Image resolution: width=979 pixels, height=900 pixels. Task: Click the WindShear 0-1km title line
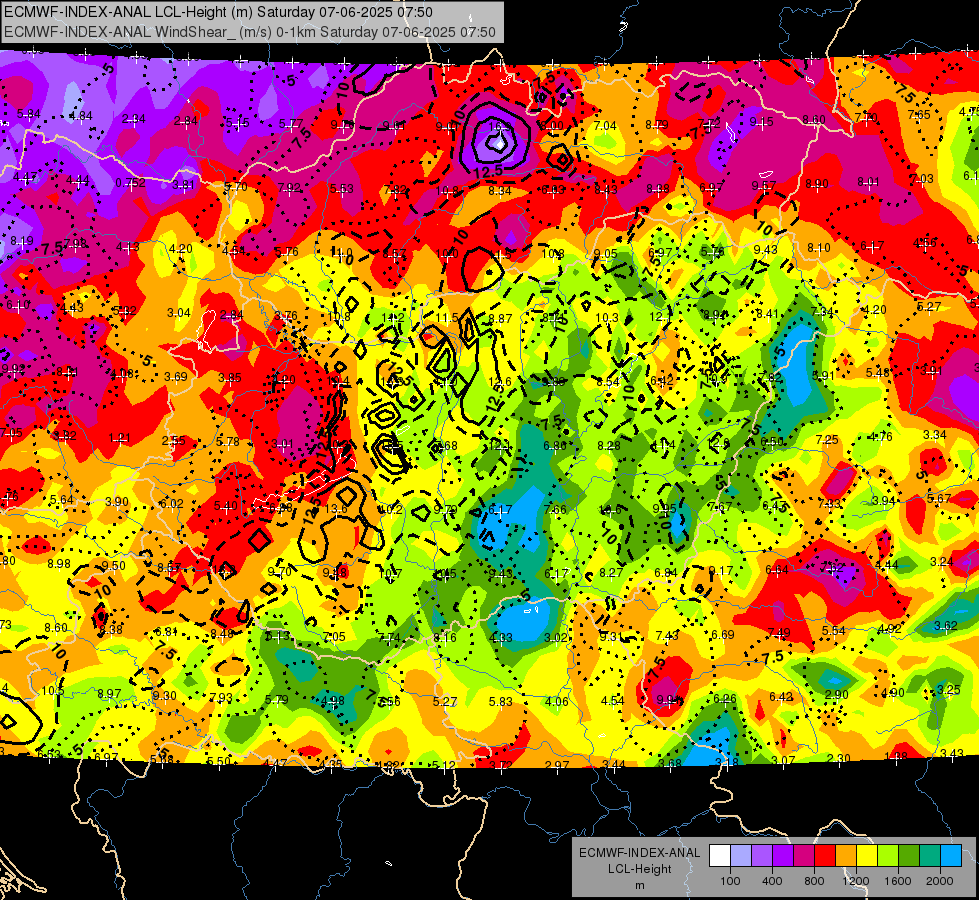pos(250,32)
